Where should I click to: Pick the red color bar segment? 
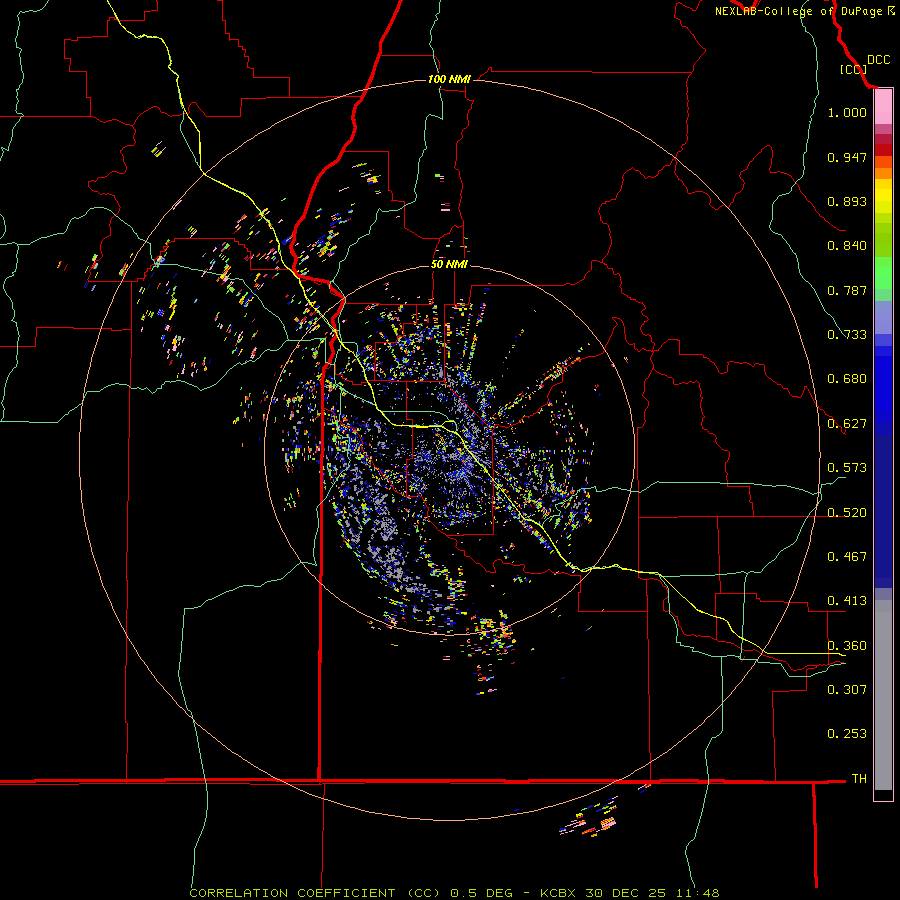click(883, 150)
